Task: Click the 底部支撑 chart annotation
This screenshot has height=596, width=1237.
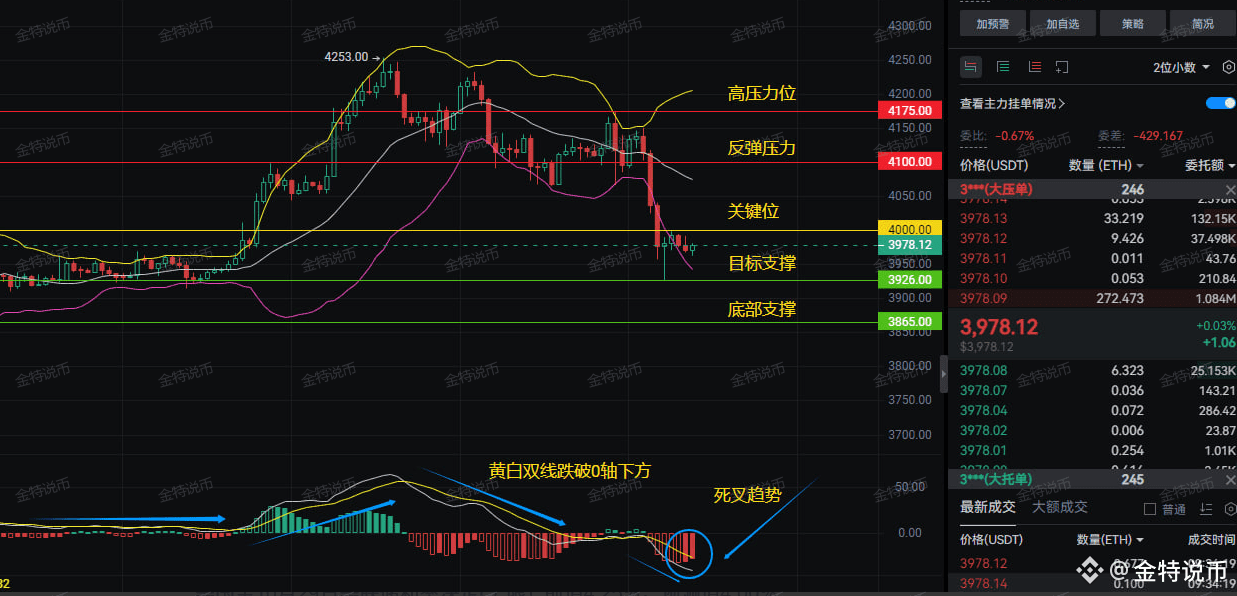Action: pyautogui.click(x=762, y=310)
